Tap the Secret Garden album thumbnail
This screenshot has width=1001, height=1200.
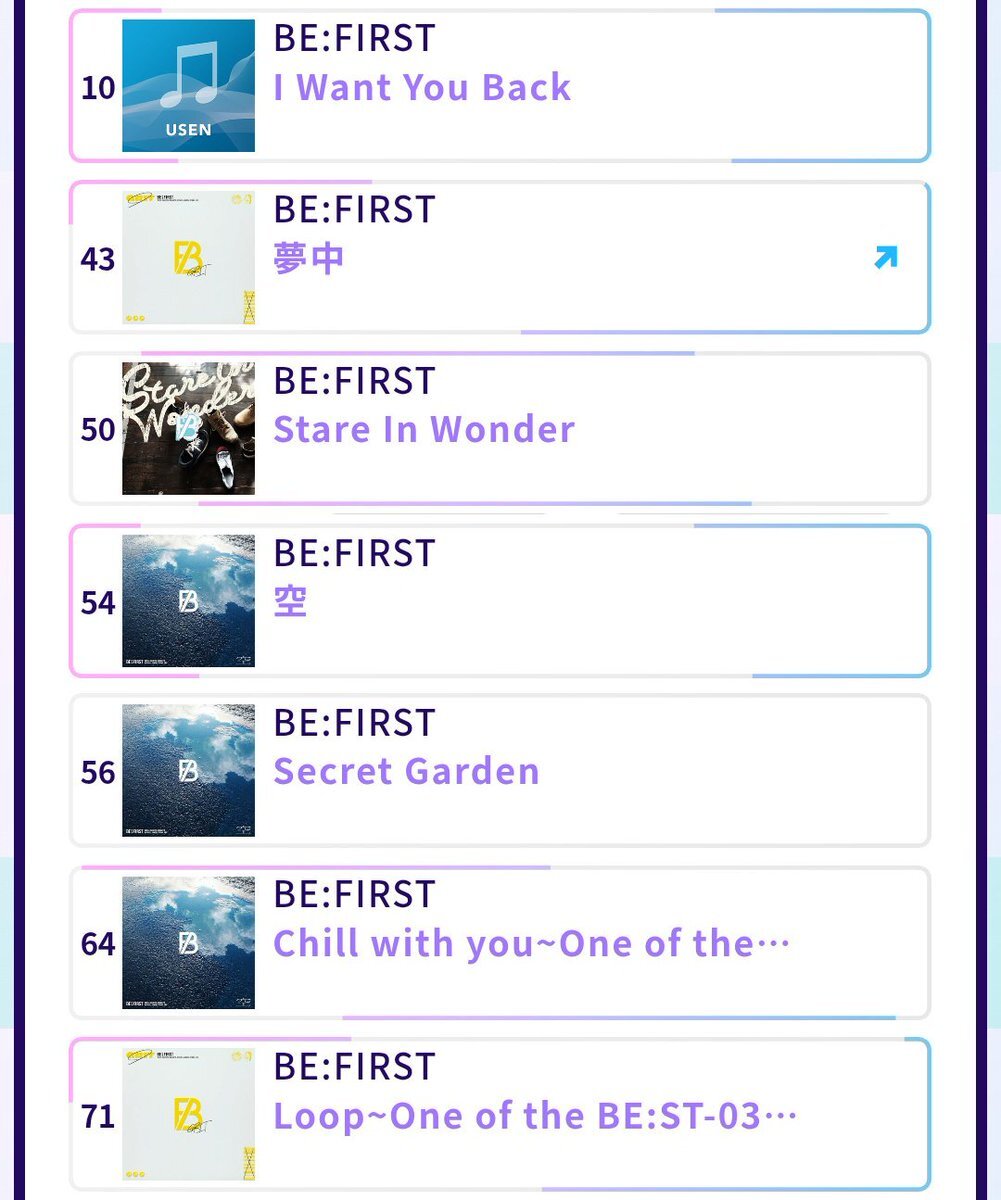pyautogui.click(x=188, y=771)
